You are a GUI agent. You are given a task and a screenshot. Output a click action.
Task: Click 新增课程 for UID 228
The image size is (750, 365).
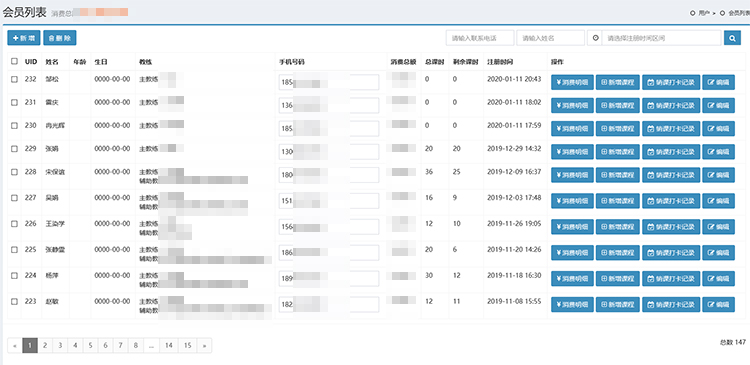point(618,175)
